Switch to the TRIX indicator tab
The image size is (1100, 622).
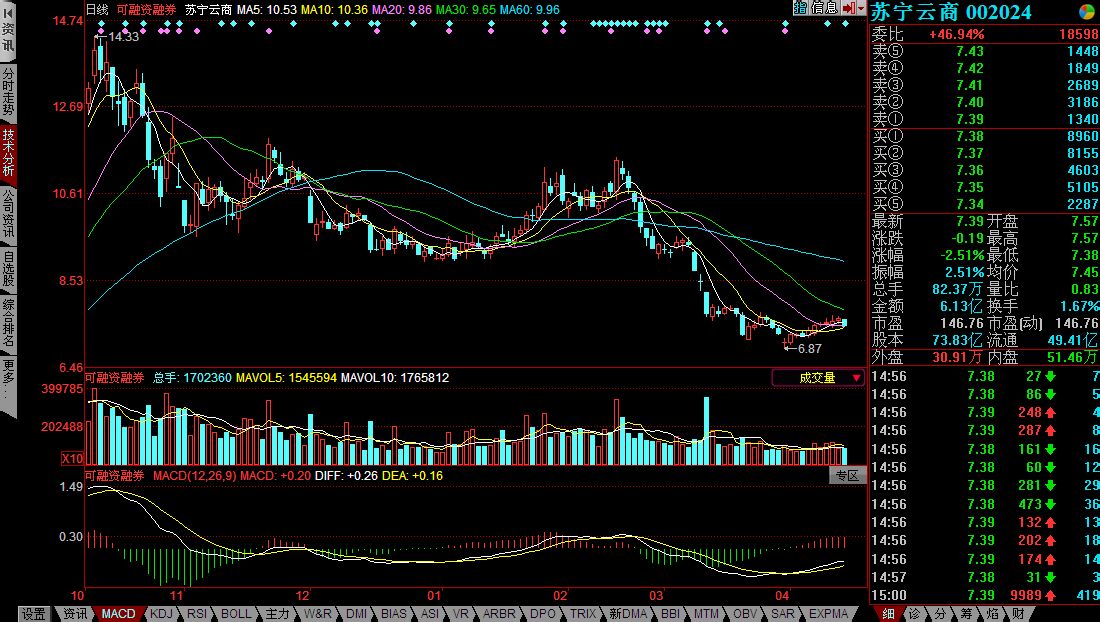pos(582,614)
